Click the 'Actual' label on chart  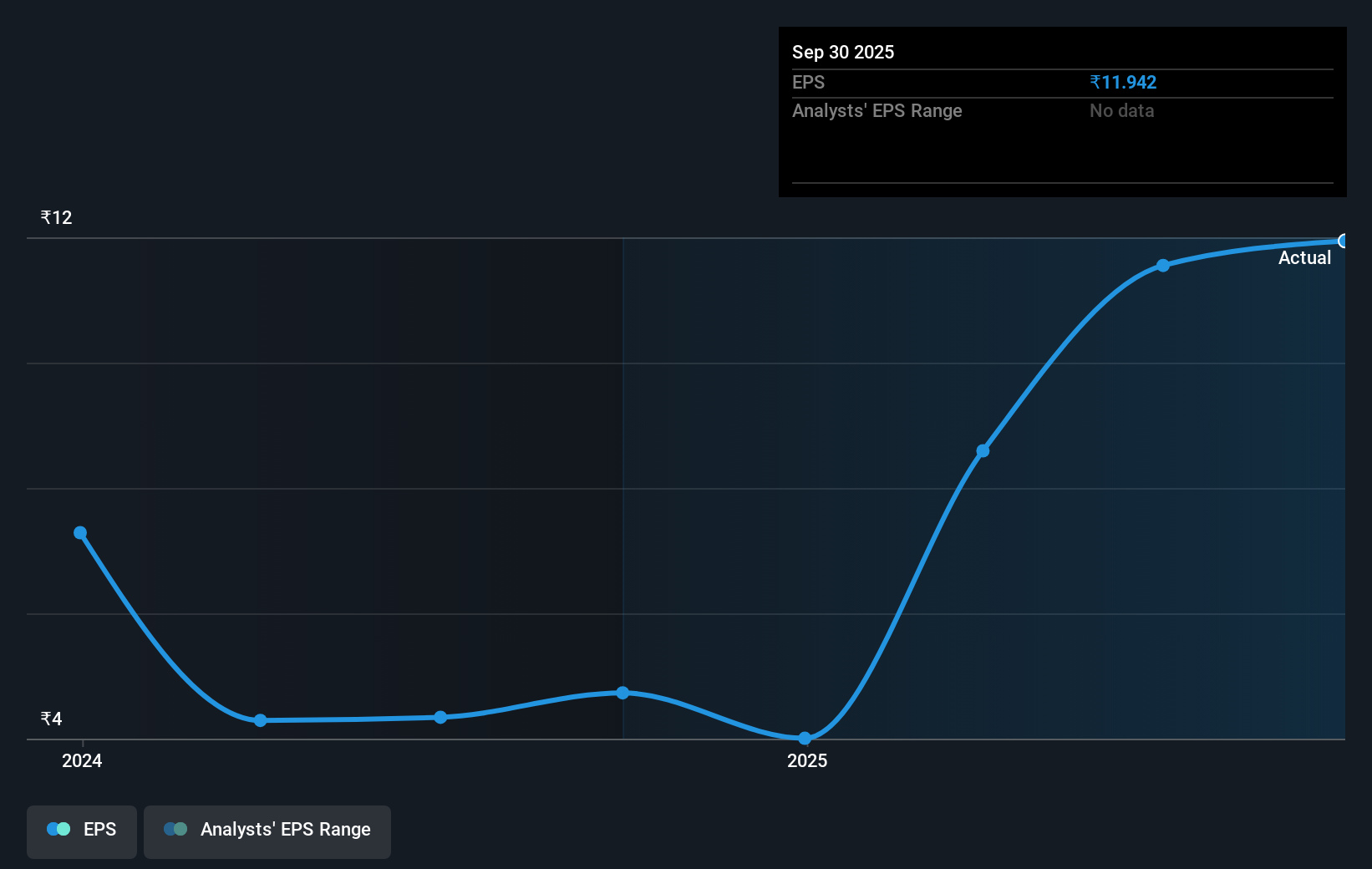(x=1304, y=258)
